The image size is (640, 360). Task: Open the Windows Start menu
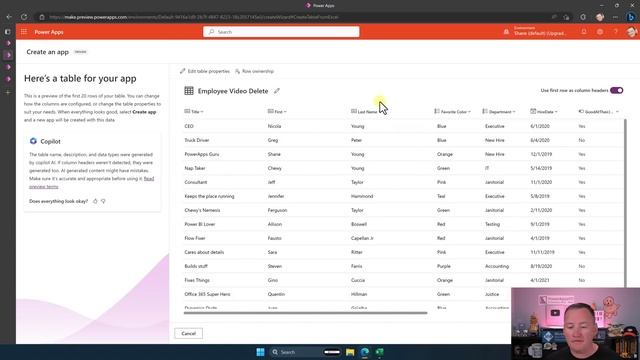pos(260,352)
